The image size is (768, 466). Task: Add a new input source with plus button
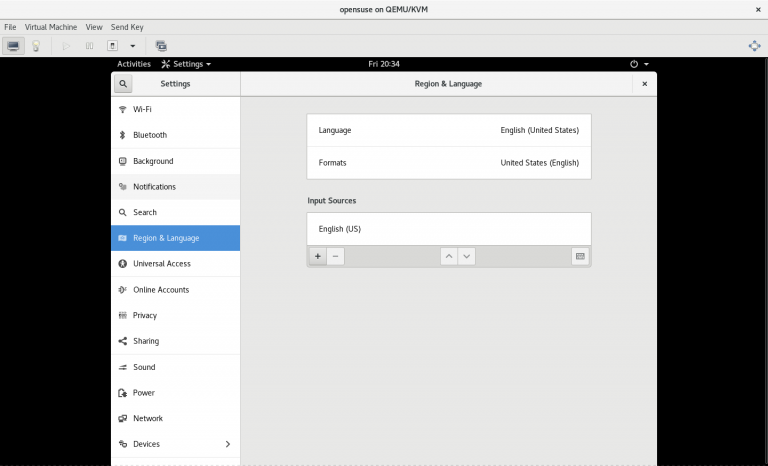tap(318, 256)
